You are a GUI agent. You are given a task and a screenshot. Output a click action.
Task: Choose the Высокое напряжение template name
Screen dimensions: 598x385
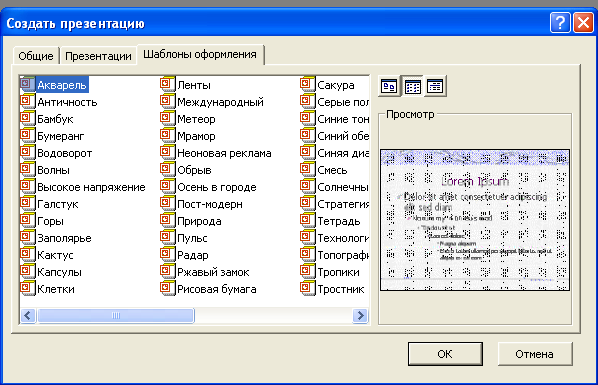coord(91,187)
